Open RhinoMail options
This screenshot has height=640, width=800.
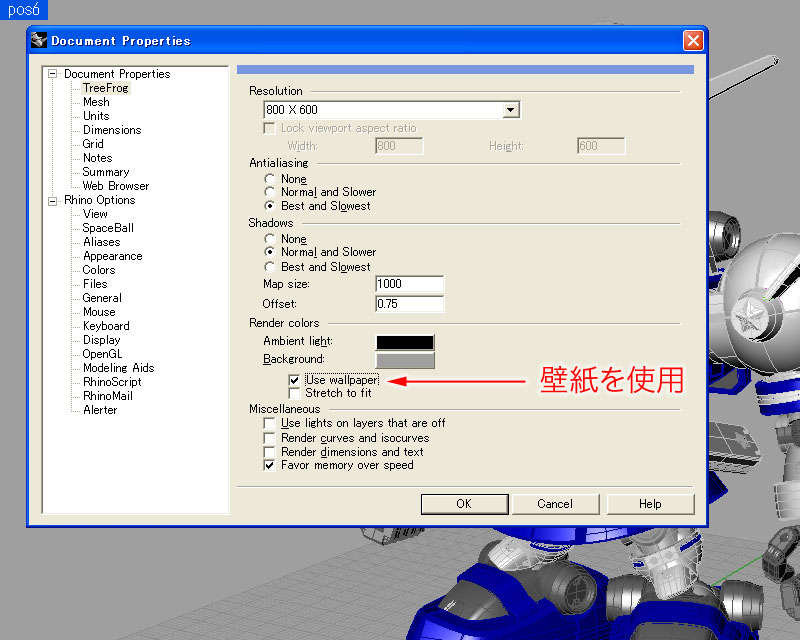coord(108,396)
